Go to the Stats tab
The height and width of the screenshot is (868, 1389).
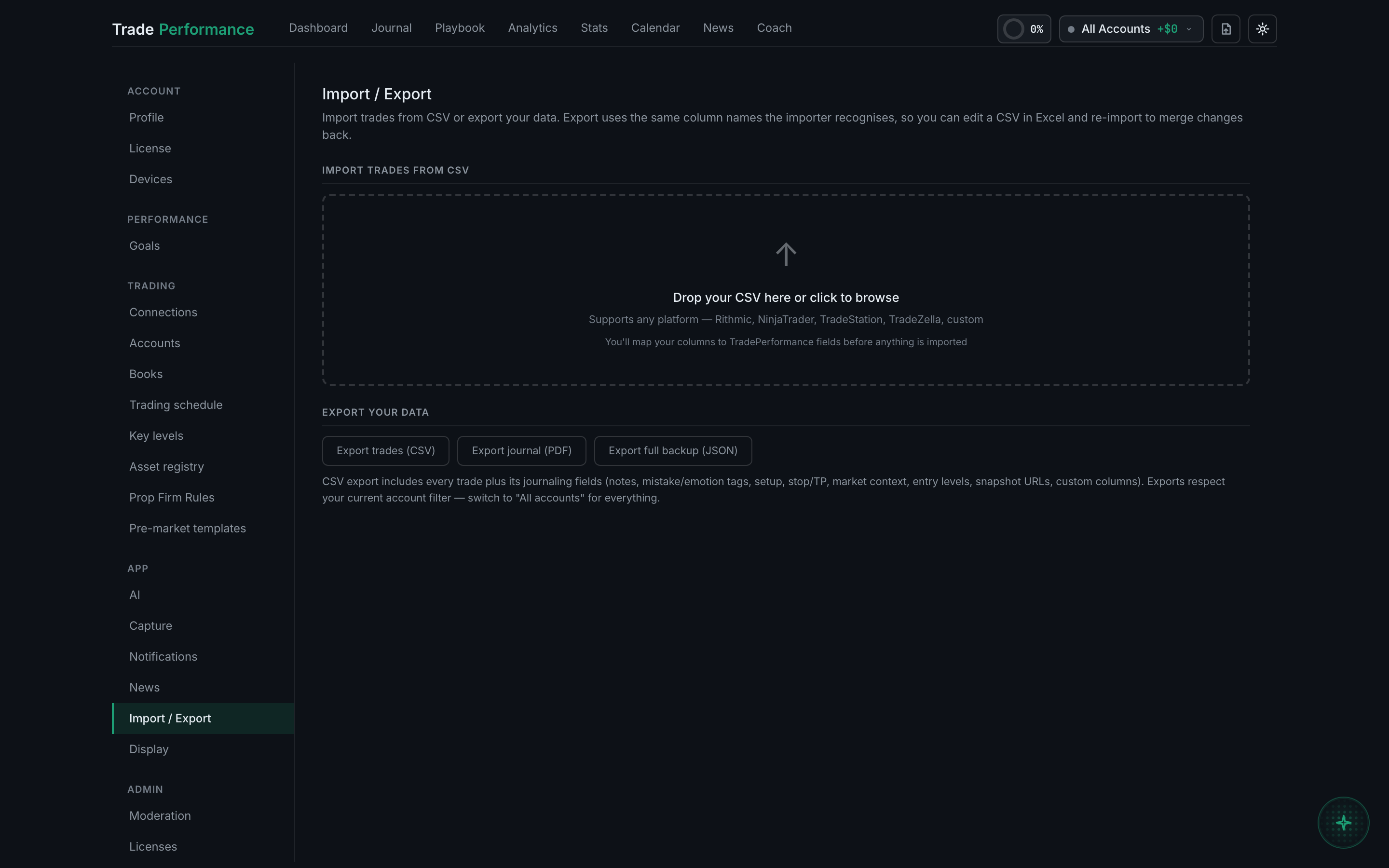594,28
